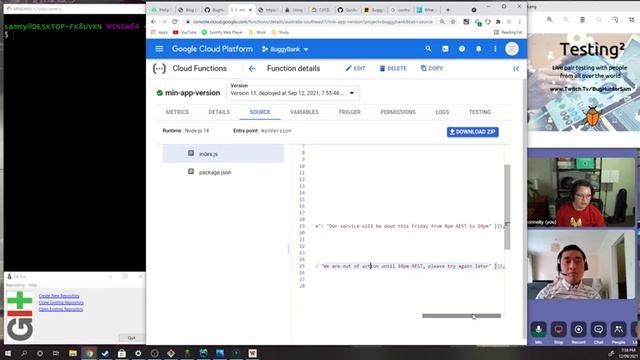Select index.js in the file list
This screenshot has width=640, height=360.
tap(223, 153)
